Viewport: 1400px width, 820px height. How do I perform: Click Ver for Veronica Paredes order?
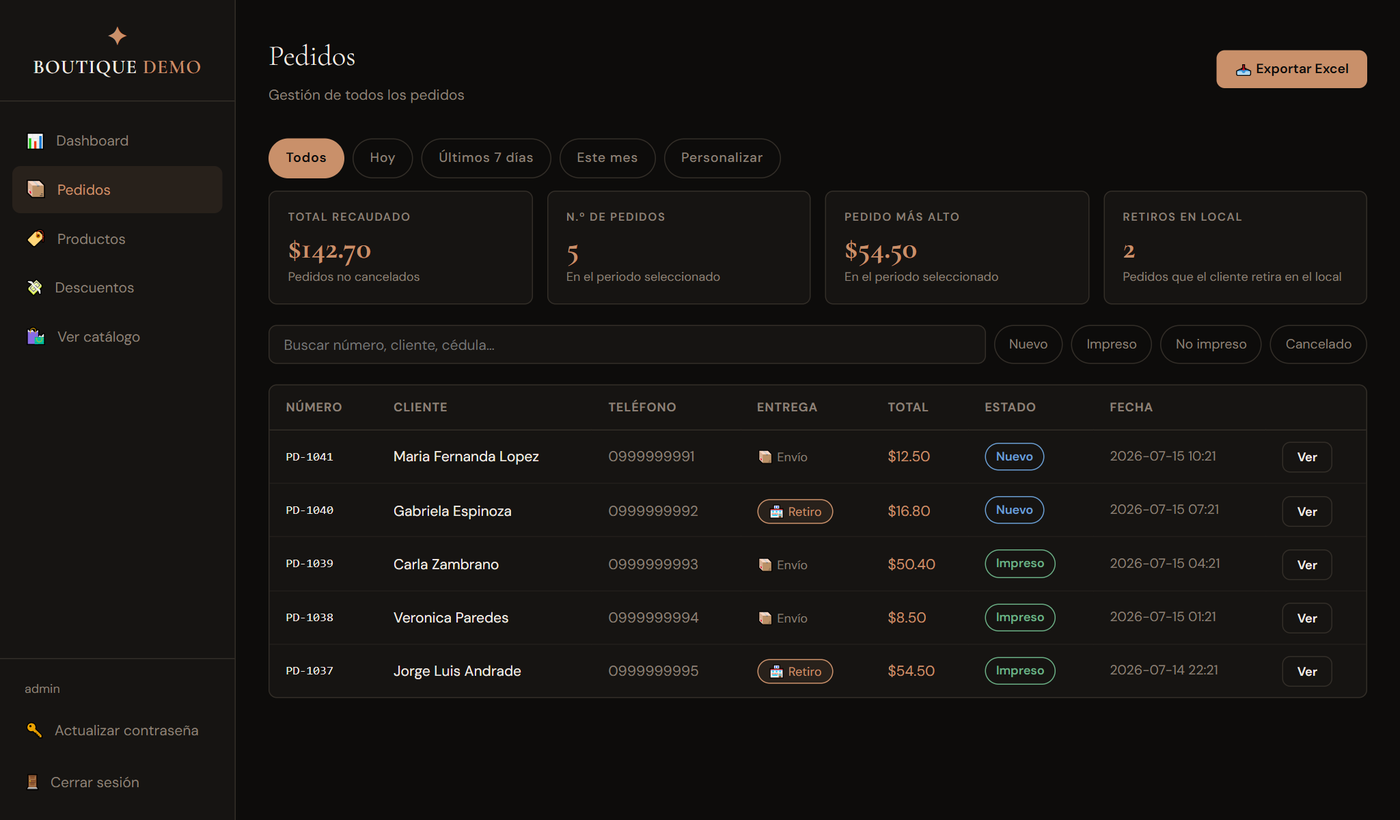pos(1307,618)
